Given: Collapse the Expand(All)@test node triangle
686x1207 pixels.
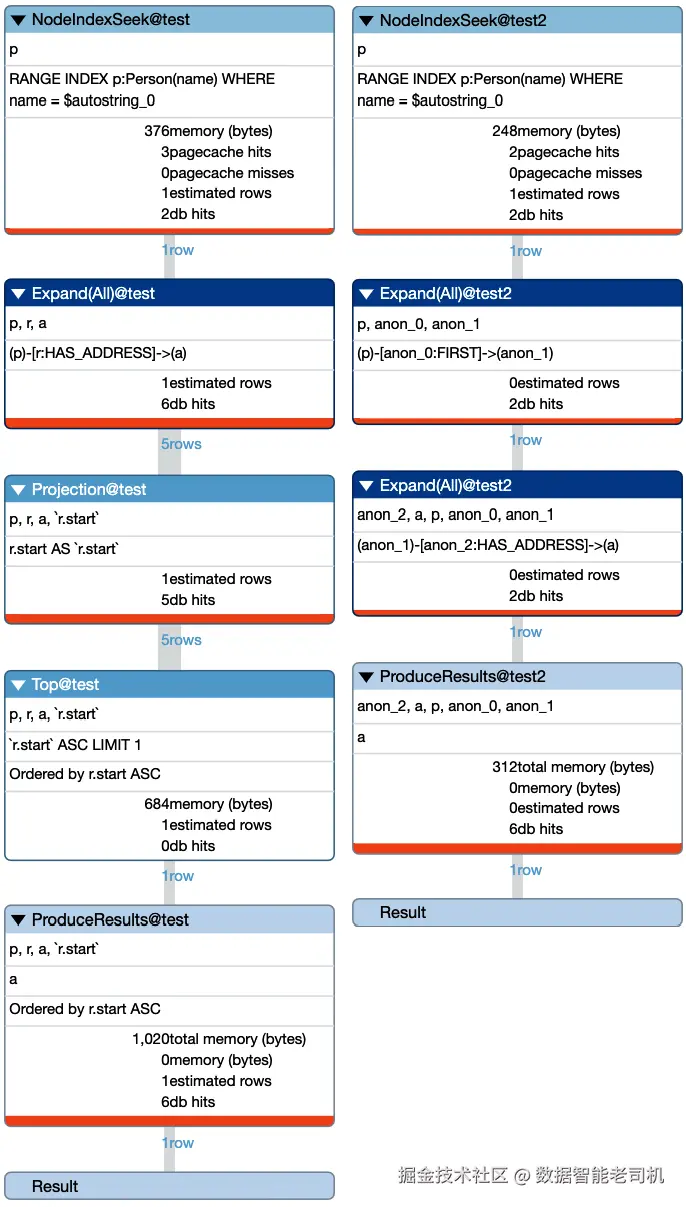Looking at the screenshot, I should click(x=18, y=294).
